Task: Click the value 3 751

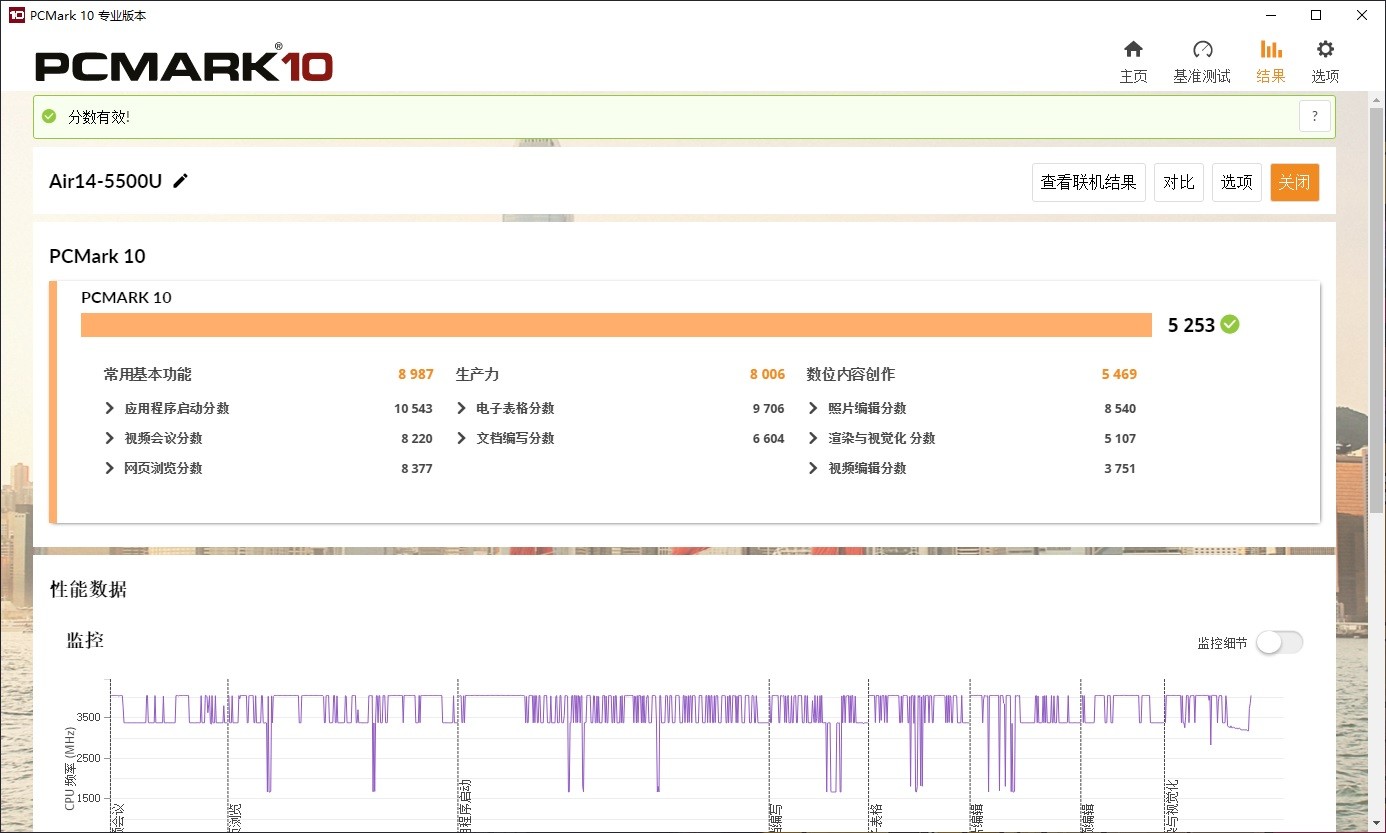Action: [x=1120, y=468]
